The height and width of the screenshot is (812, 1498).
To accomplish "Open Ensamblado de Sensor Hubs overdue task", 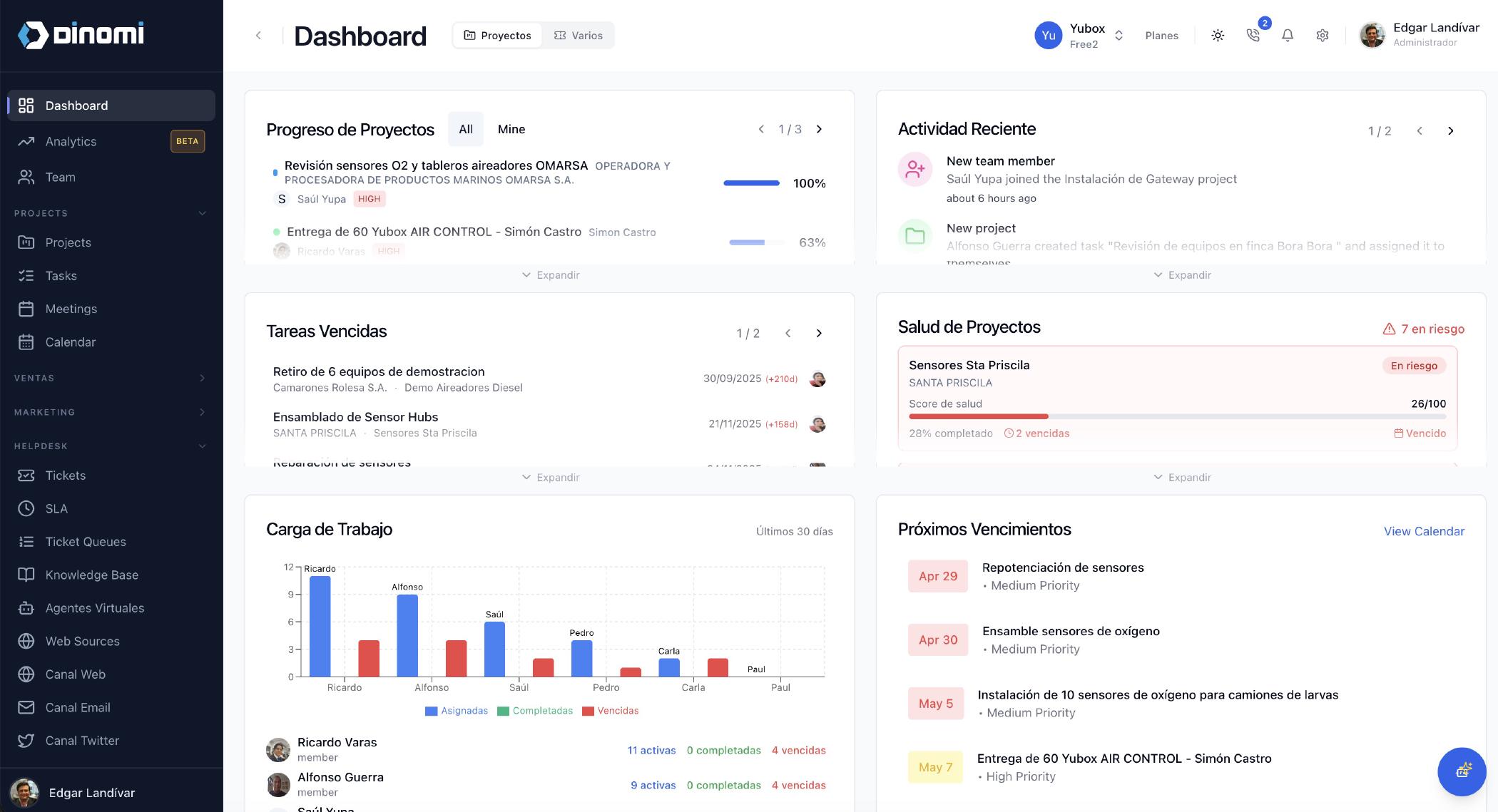I will (549, 425).
